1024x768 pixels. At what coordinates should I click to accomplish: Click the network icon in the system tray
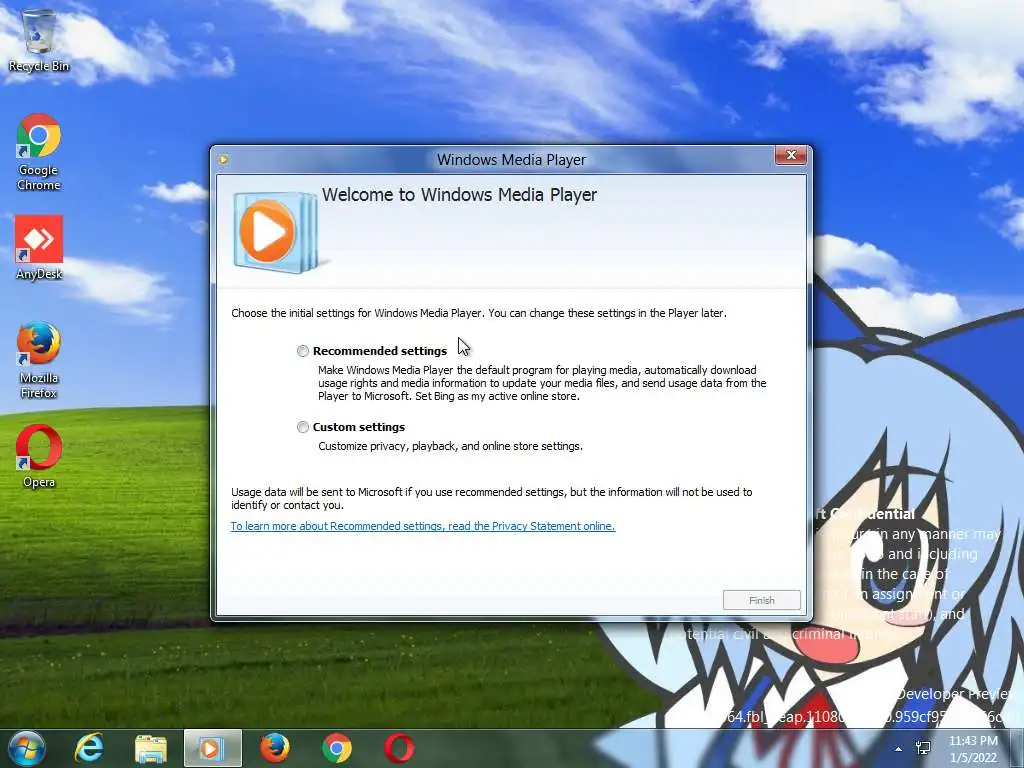point(923,748)
